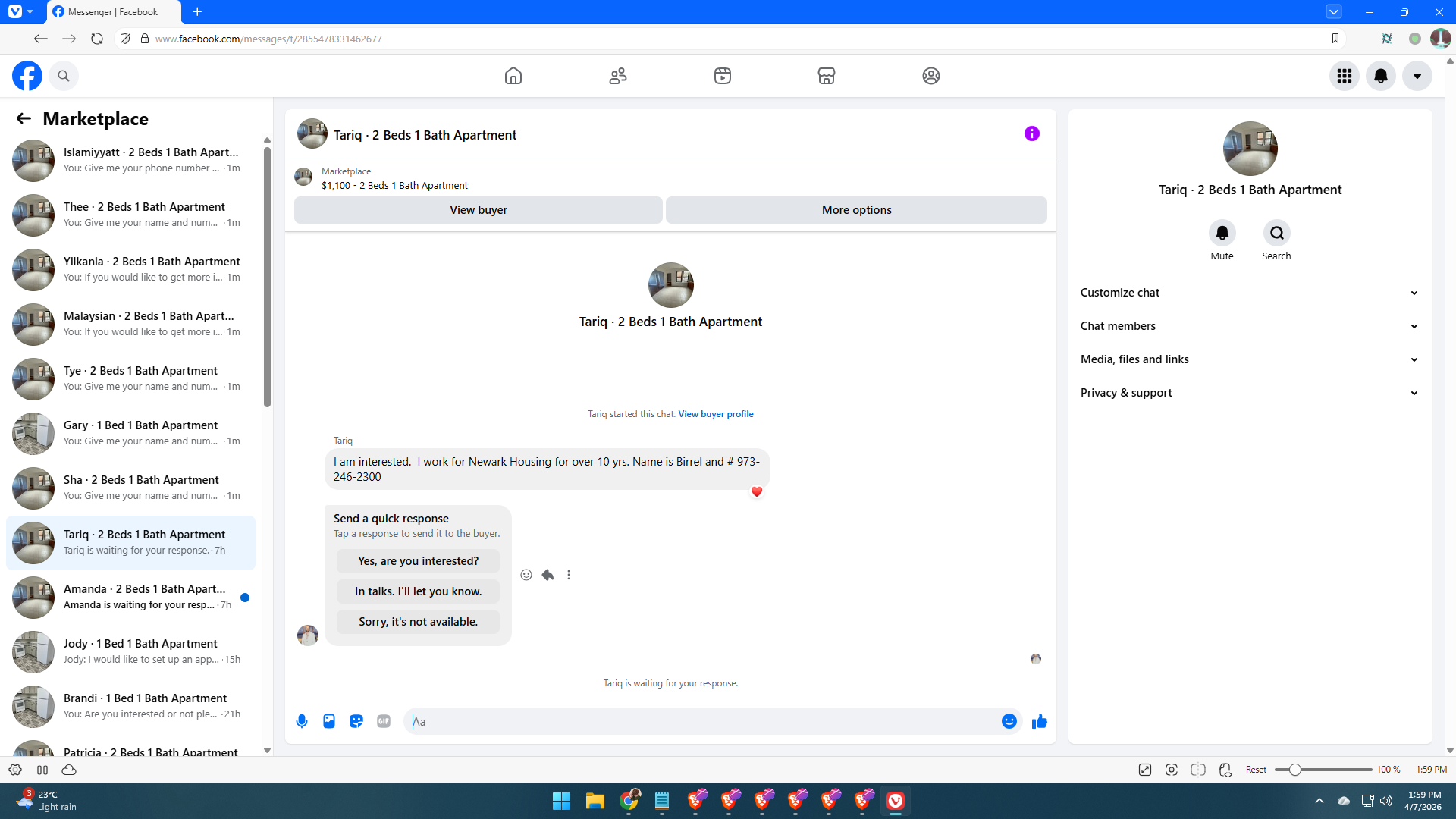This screenshot has width=1456, height=819.
Task: Expand Chat members section
Action: [x=1250, y=326]
